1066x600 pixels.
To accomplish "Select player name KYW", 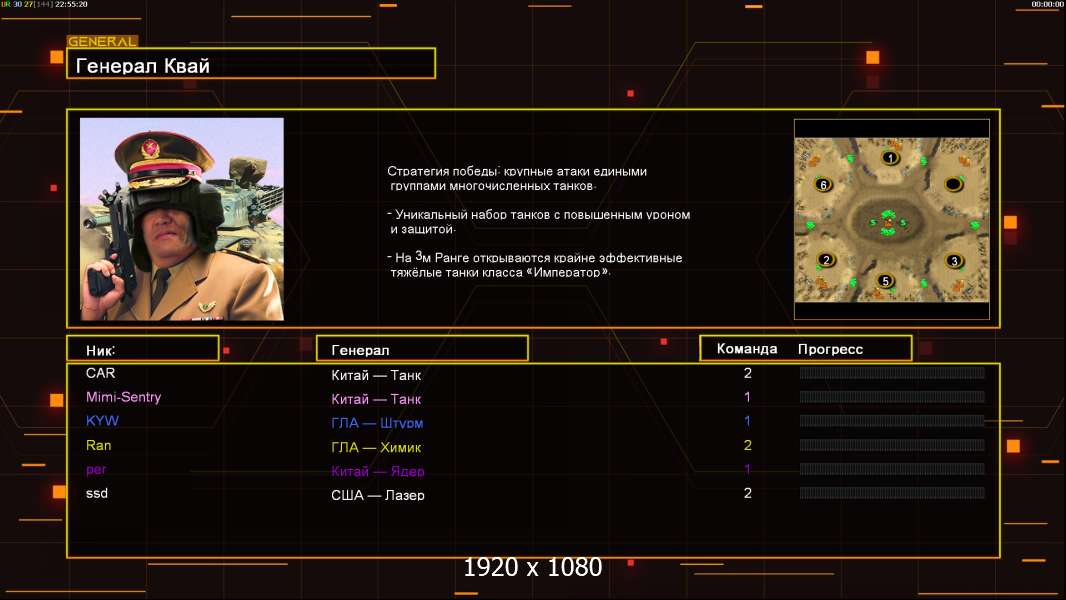I will coord(102,421).
